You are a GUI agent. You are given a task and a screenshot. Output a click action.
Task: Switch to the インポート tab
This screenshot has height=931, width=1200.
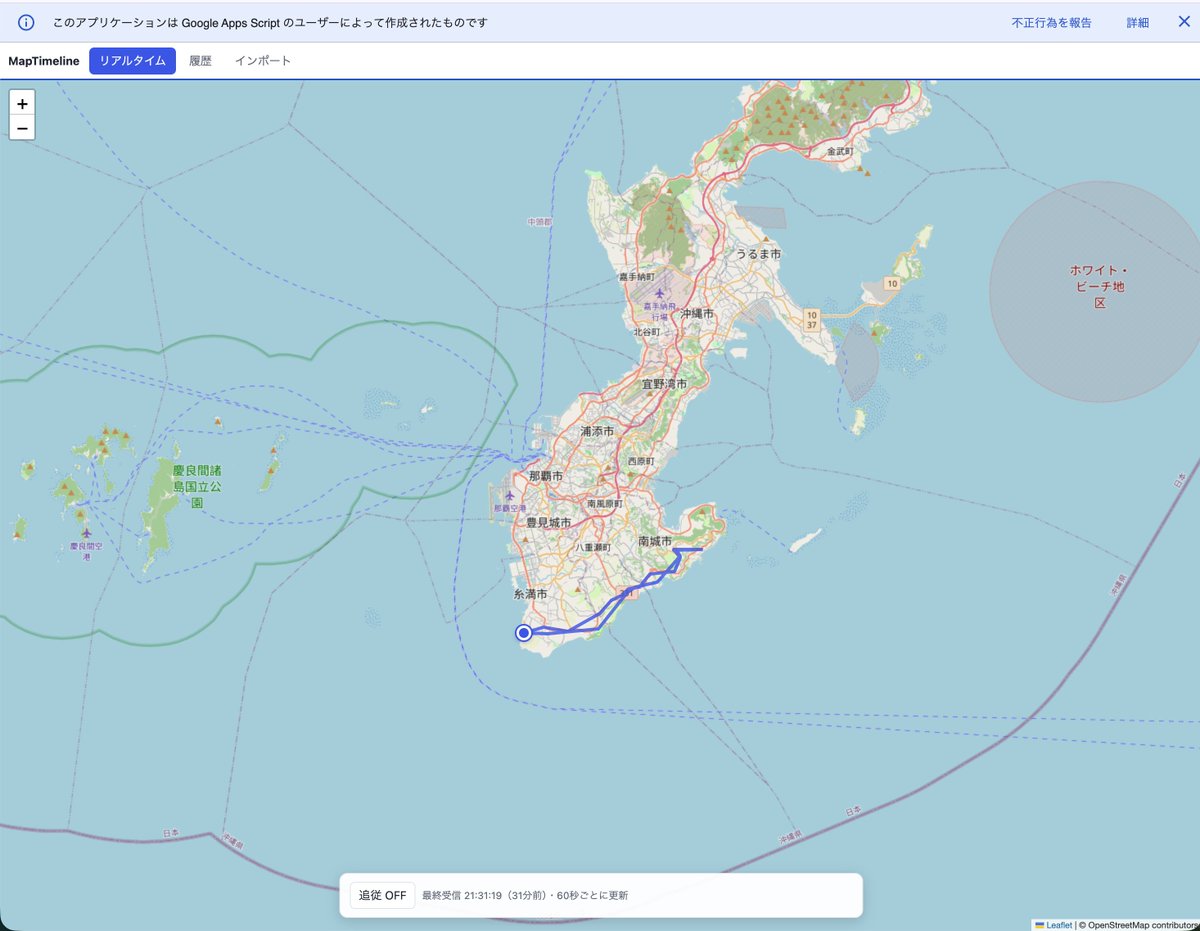[263, 61]
